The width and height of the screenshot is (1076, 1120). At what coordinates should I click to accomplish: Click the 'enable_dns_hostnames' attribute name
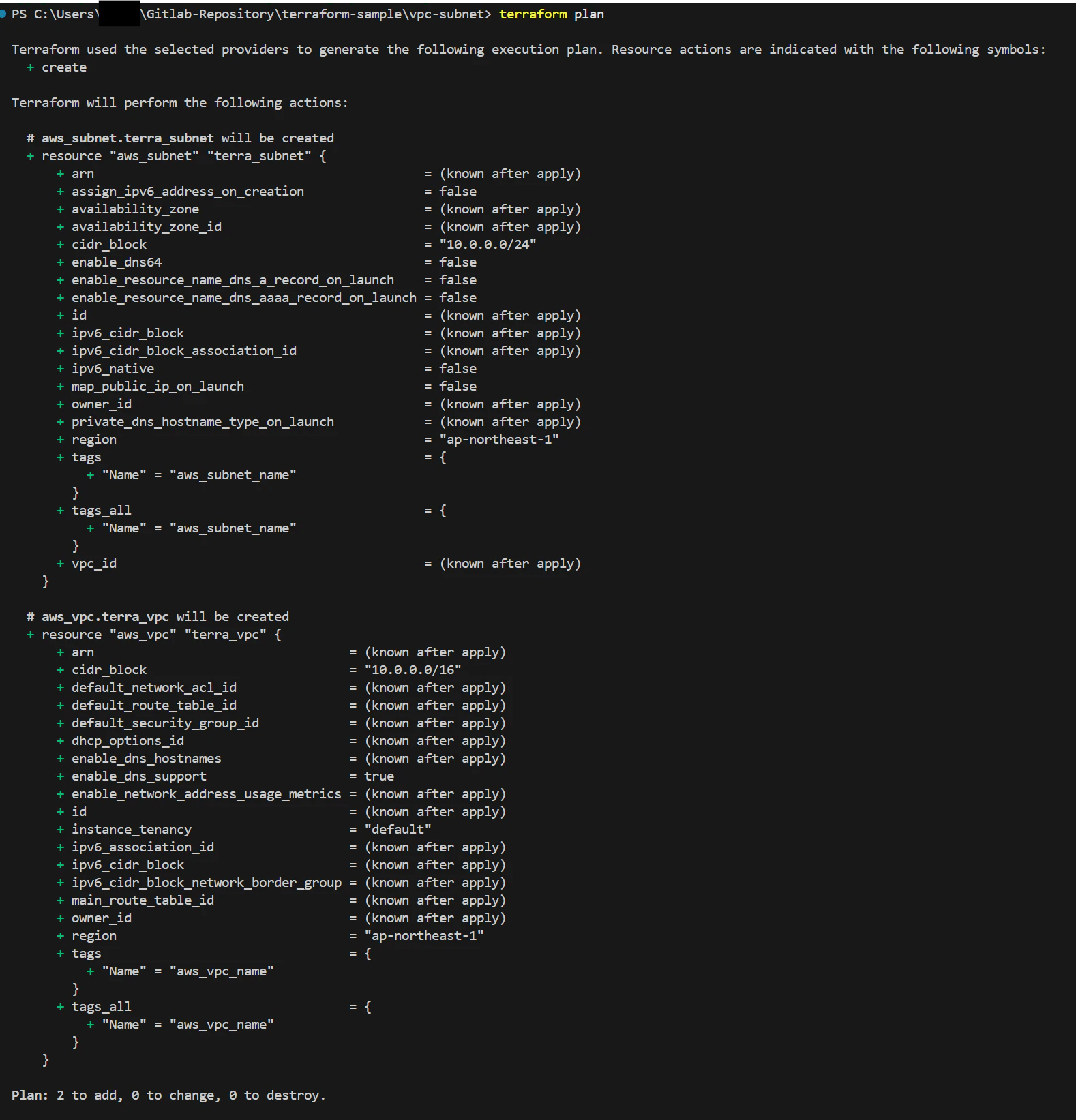147,759
